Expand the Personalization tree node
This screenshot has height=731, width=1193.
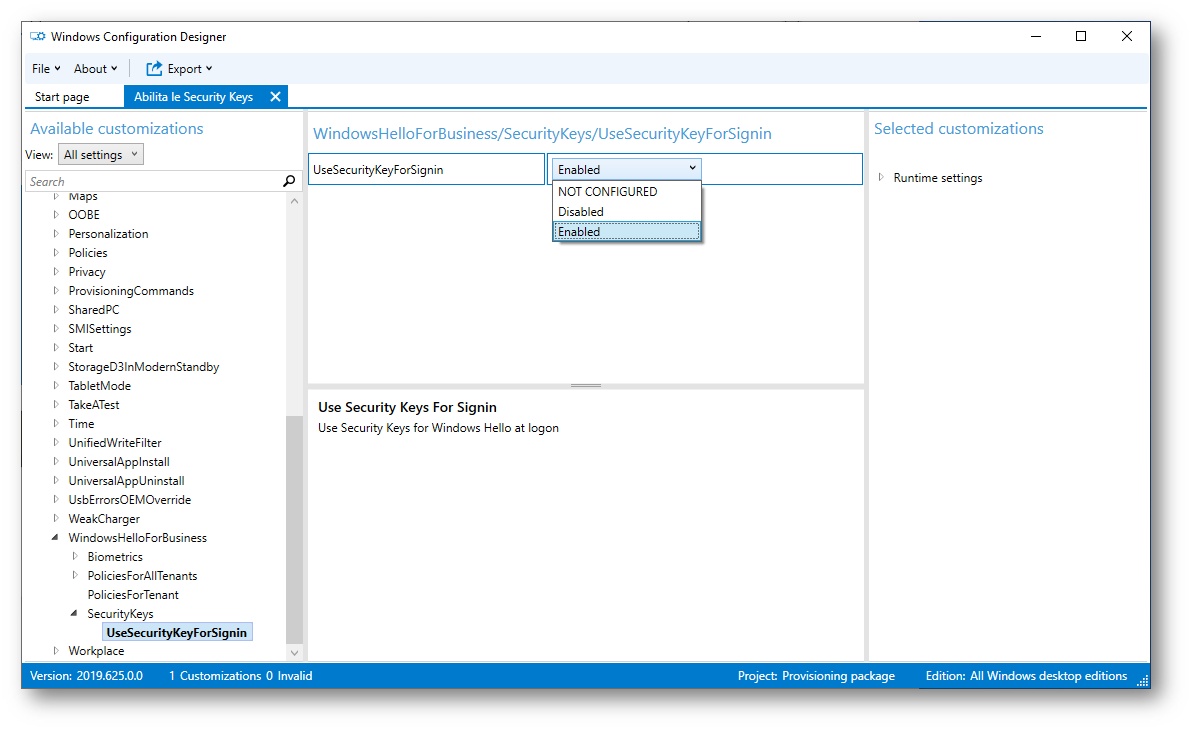pos(56,234)
